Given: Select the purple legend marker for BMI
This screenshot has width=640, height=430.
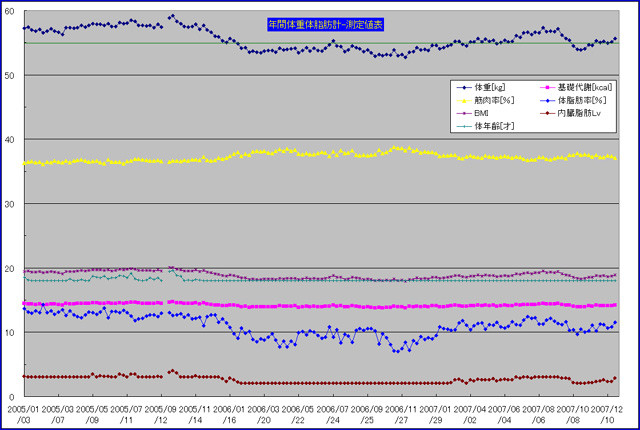Looking at the screenshot, I should click(464, 113).
